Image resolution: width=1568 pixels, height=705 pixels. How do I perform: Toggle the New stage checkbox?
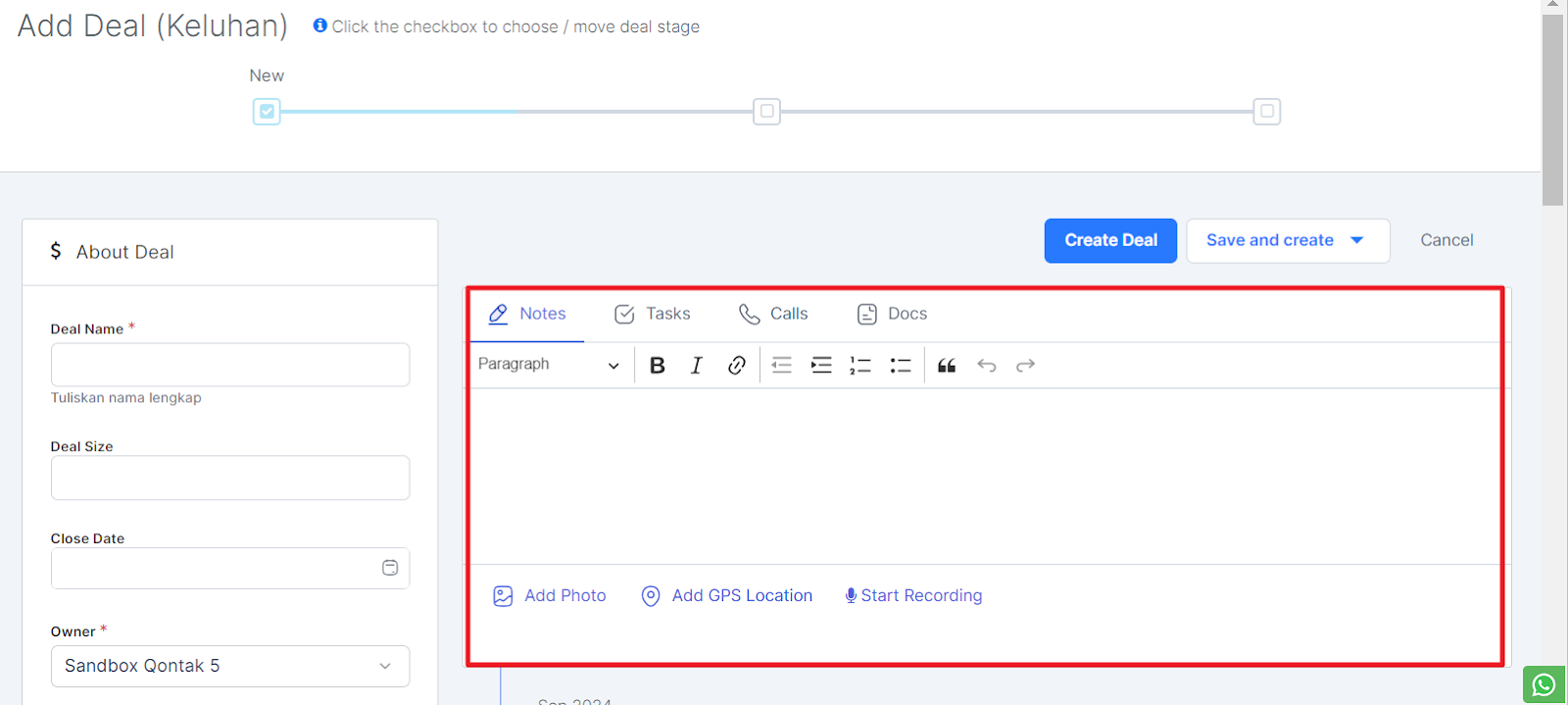pos(267,112)
